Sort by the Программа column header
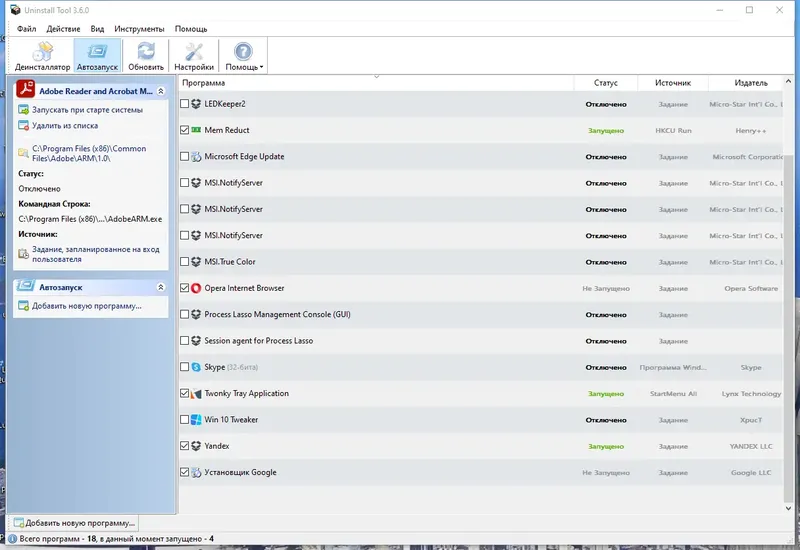800x550 pixels. 376,83
